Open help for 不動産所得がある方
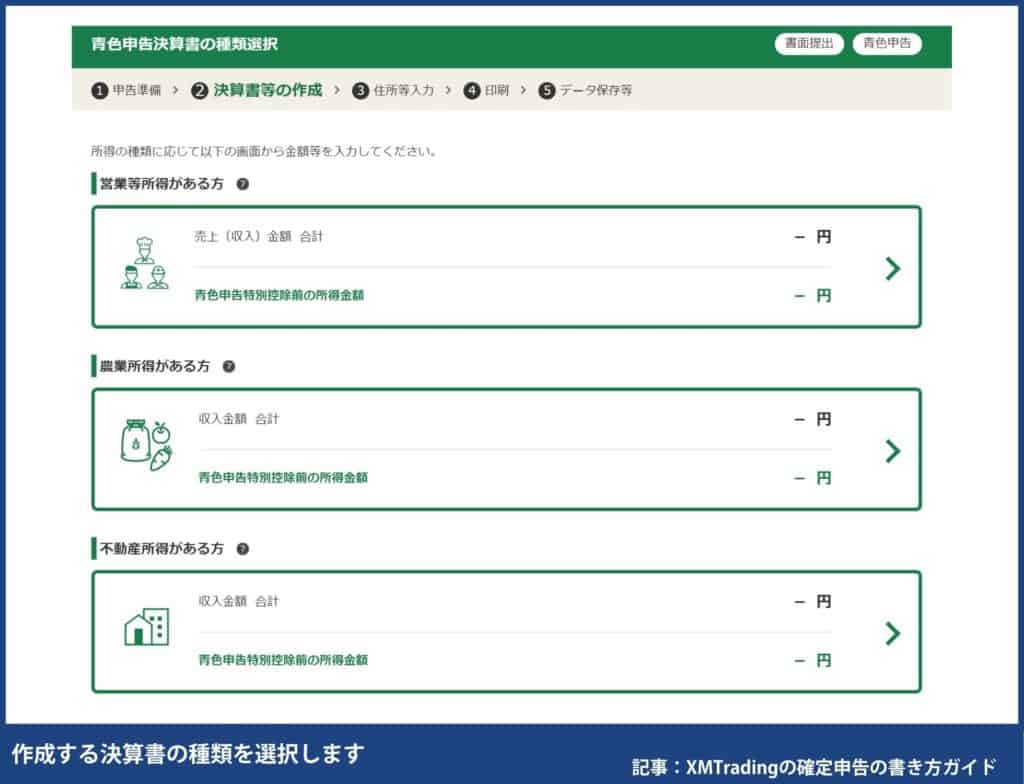 pos(242,549)
